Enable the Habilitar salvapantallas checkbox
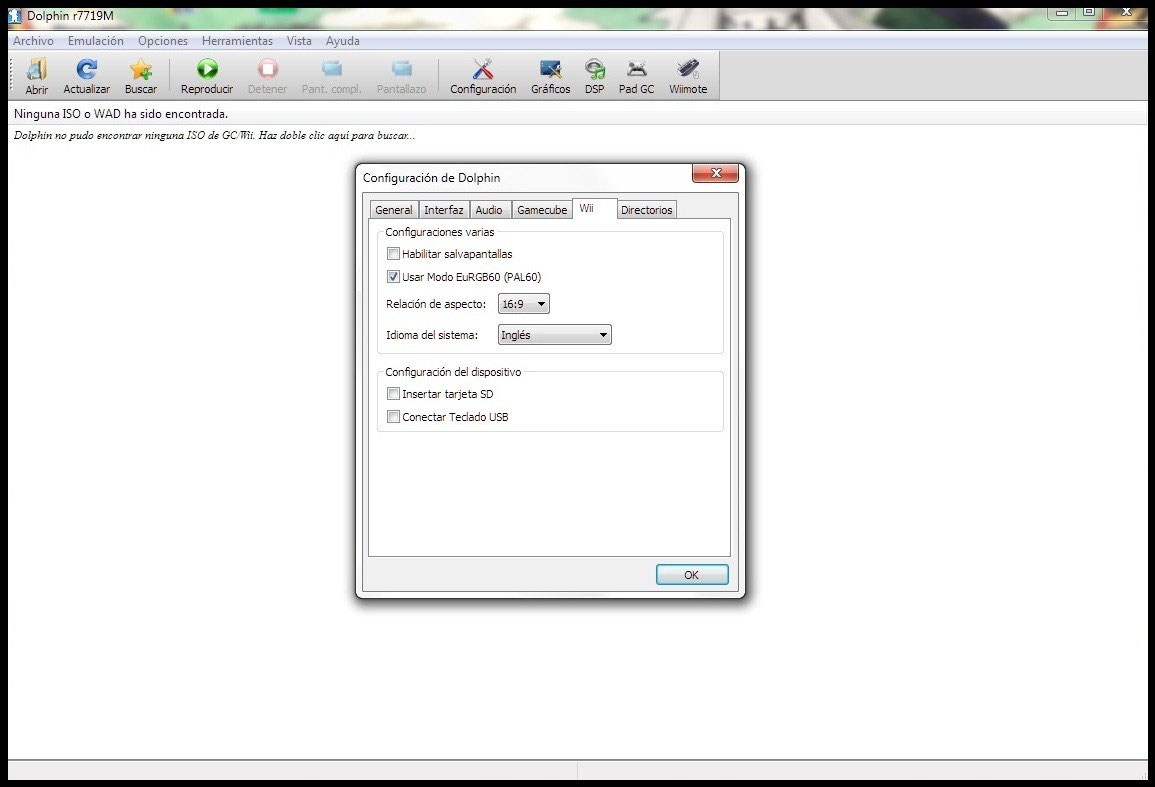The width and height of the screenshot is (1155, 787). click(x=393, y=253)
